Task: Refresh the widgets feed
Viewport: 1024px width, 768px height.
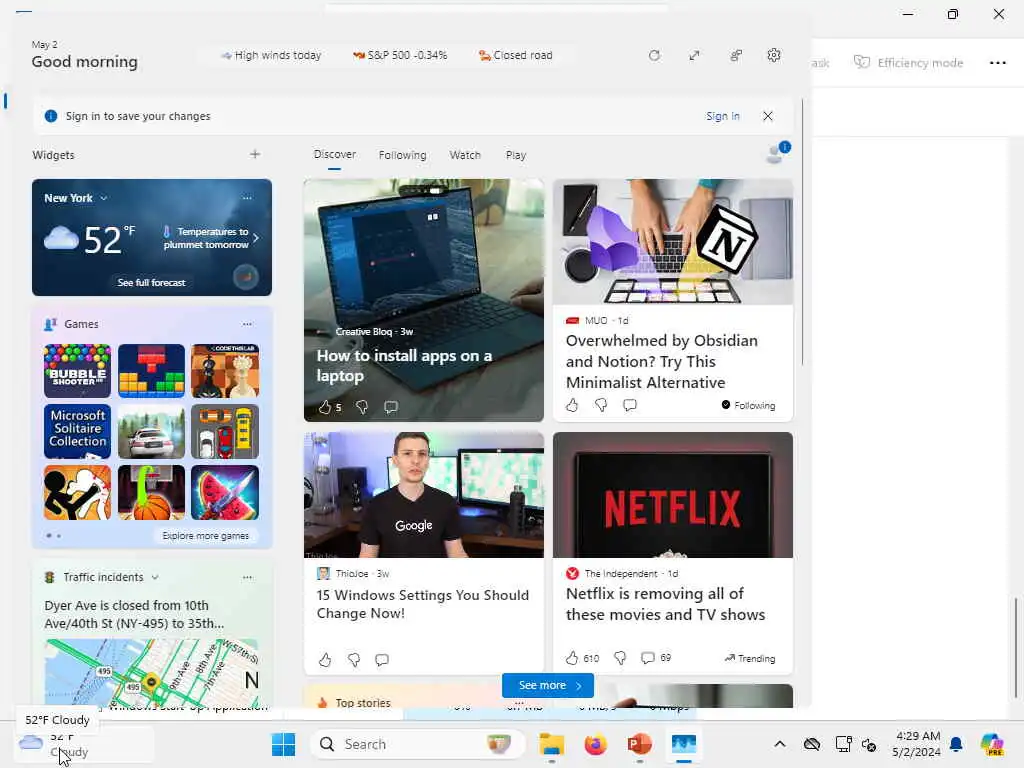Action: click(x=654, y=56)
